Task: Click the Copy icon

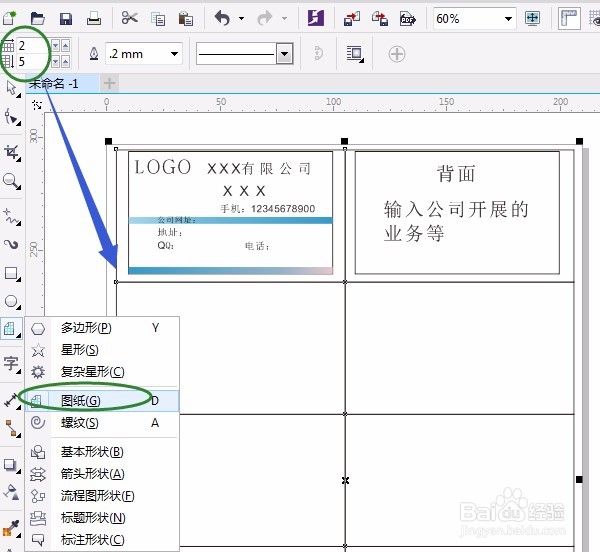Action: pyautogui.click(x=158, y=19)
